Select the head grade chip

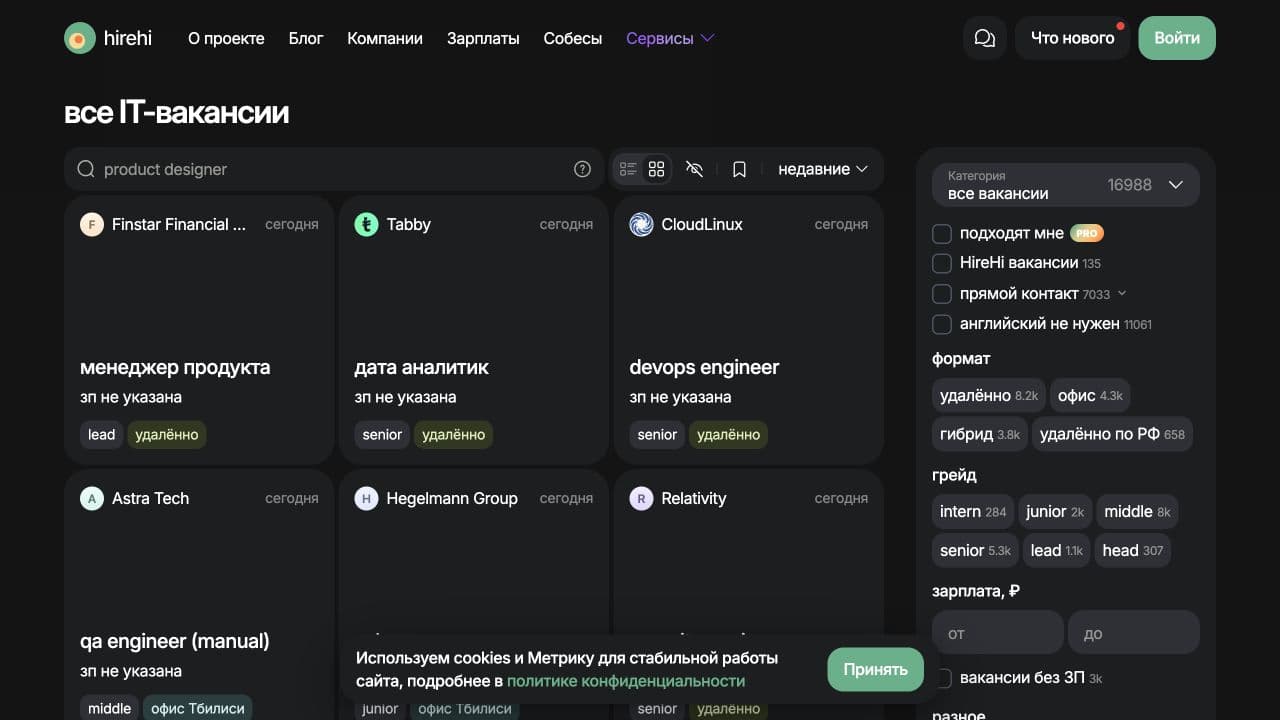(x=1133, y=550)
